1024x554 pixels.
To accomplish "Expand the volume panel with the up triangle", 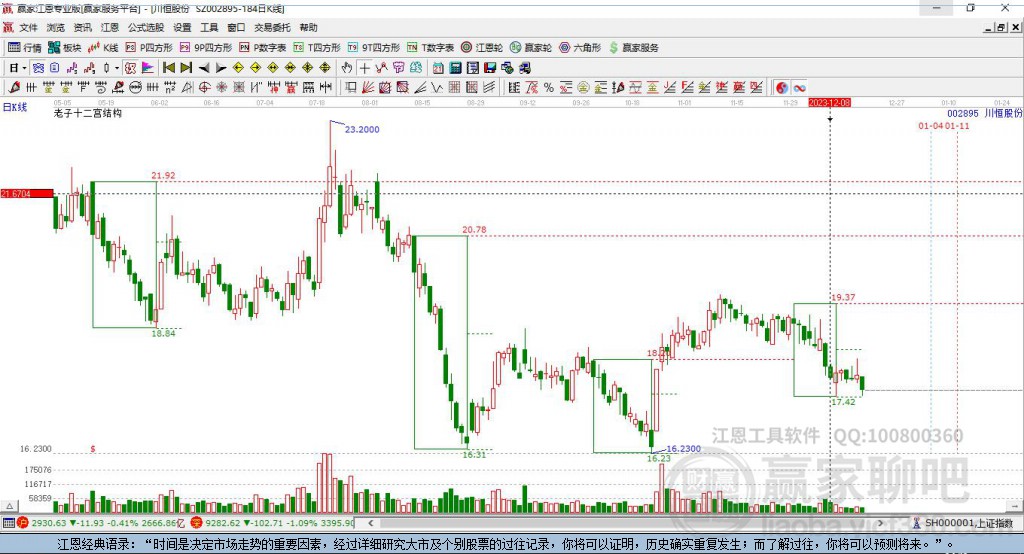I will [x=9, y=506].
